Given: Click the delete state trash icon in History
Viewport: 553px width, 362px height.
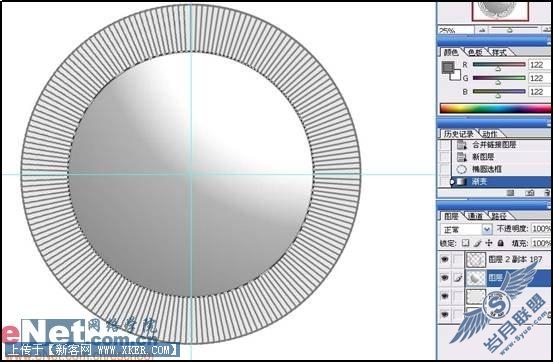Looking at the screenshot, I should 547,193.
